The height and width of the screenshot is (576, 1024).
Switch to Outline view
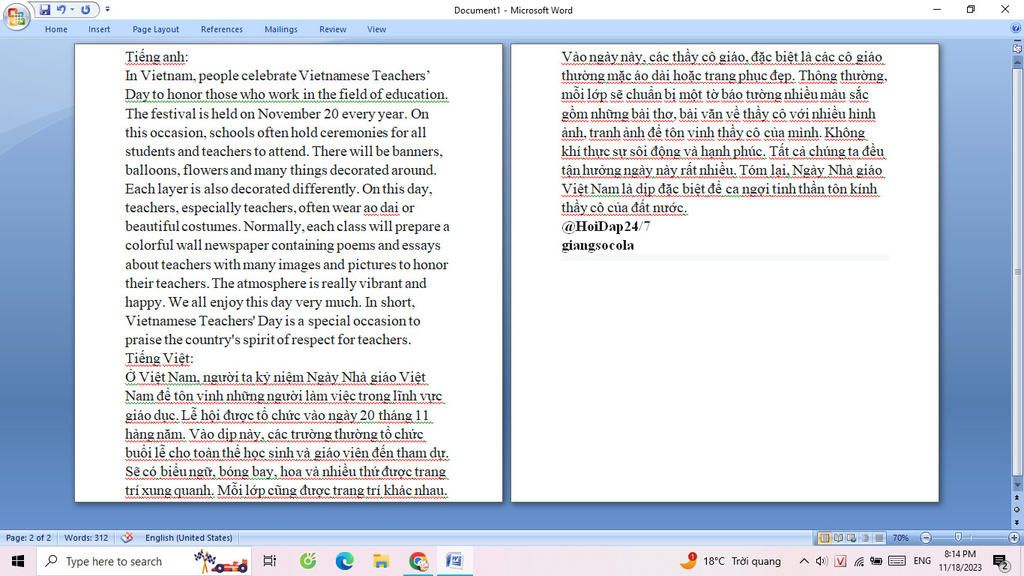pos(865,537)
